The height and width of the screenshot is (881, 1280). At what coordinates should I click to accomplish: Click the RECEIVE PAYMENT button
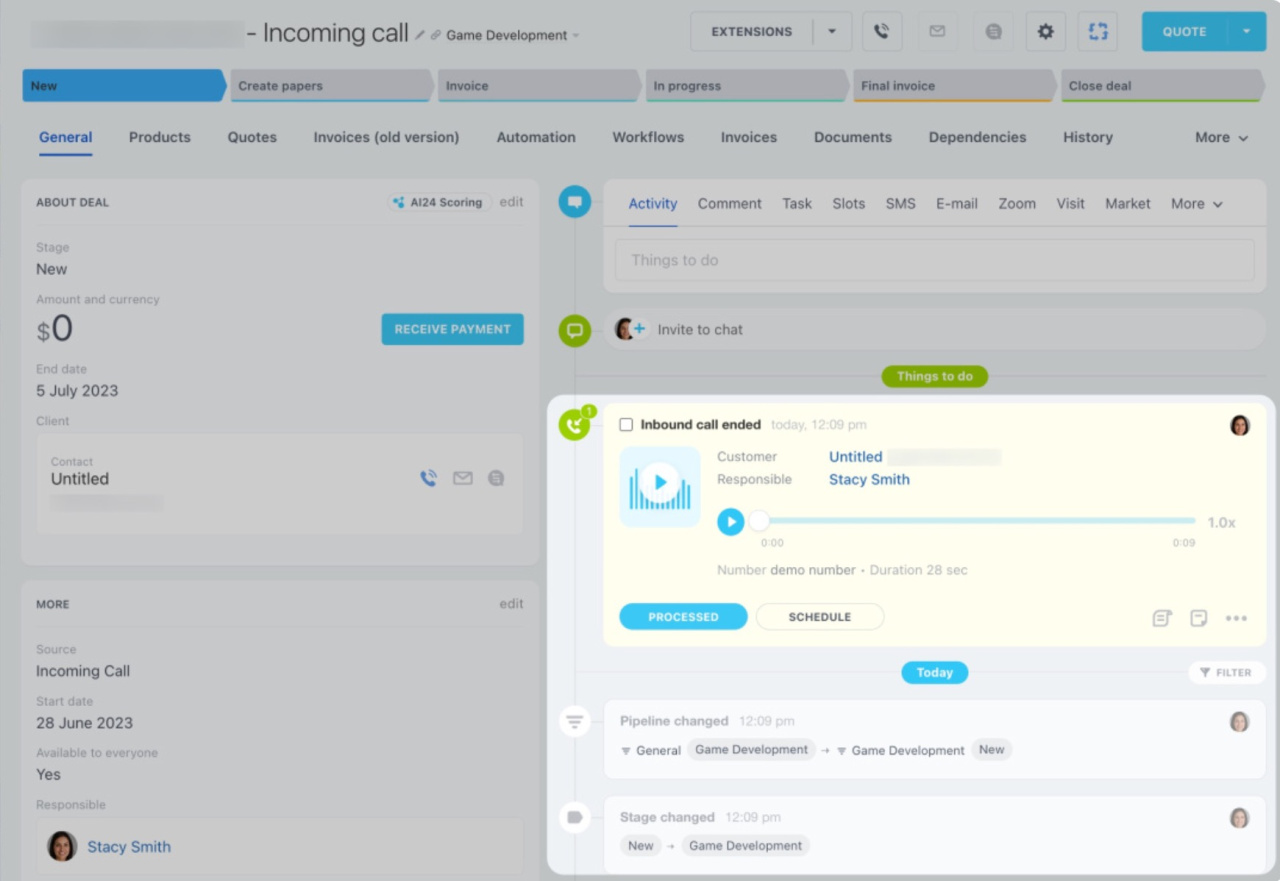[x=452, y=329]
